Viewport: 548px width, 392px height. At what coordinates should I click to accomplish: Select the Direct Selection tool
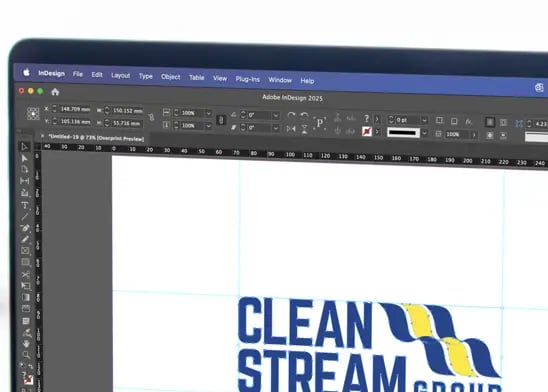(x=24, y=158)
